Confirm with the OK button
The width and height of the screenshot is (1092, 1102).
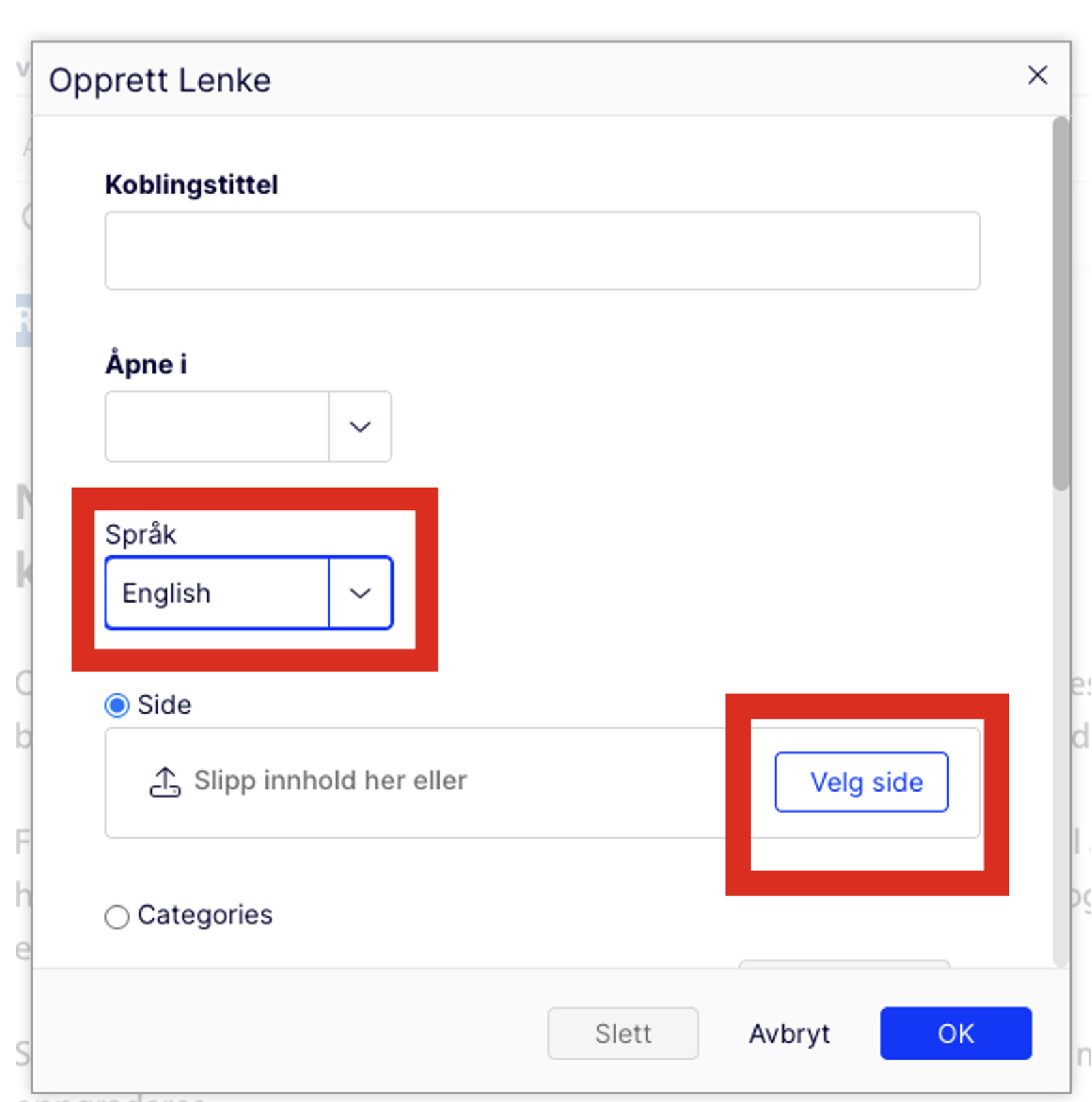click(x=955, y=1033)
